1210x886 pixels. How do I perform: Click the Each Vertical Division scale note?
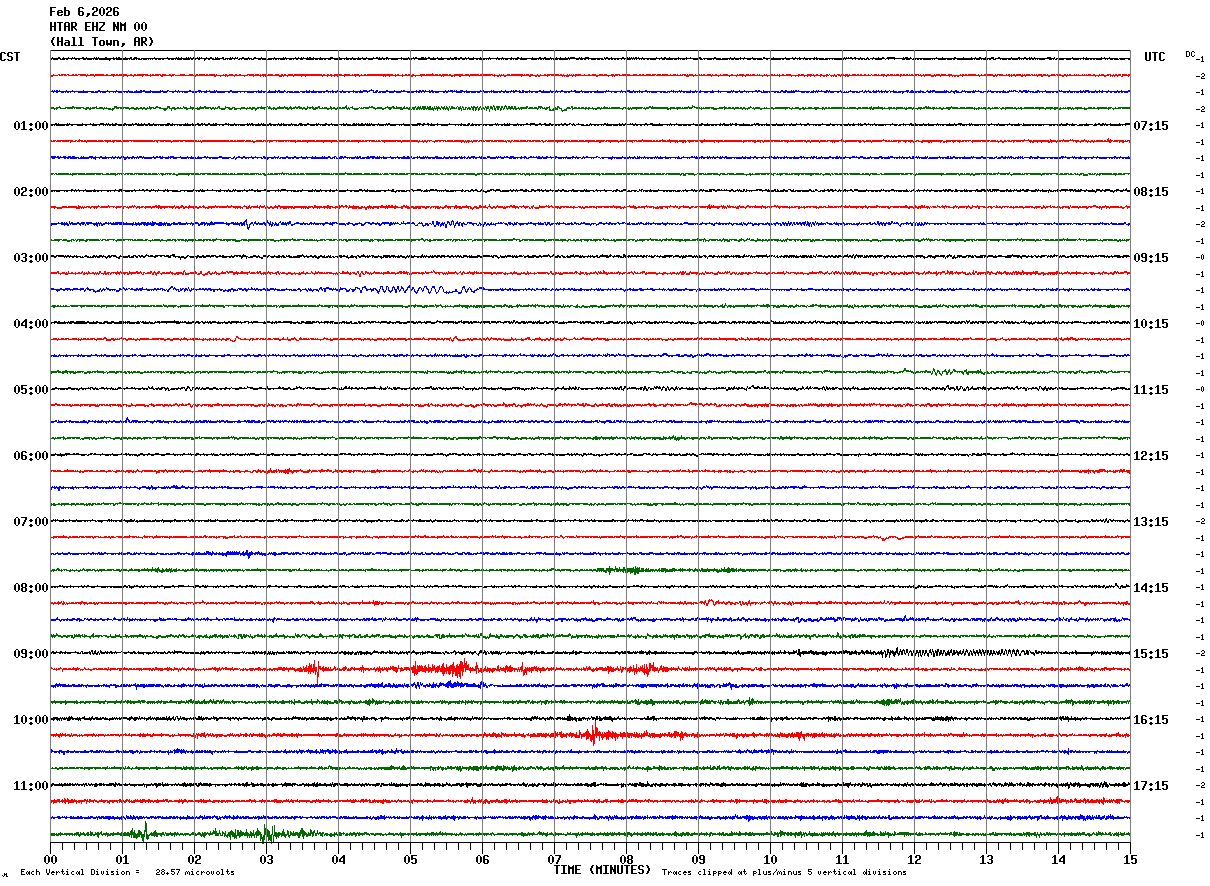[127, 873]
